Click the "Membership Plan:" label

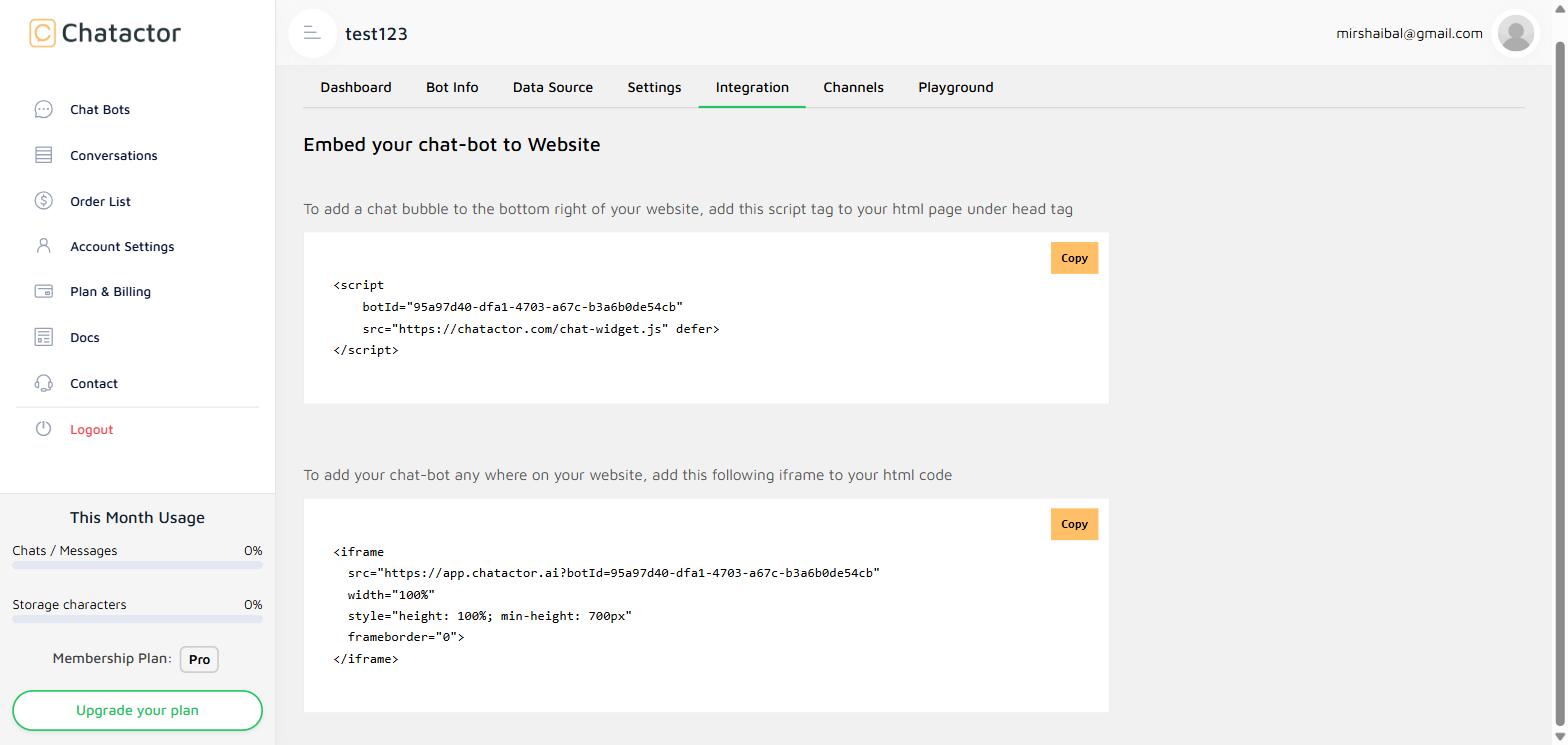coord(112,659)
